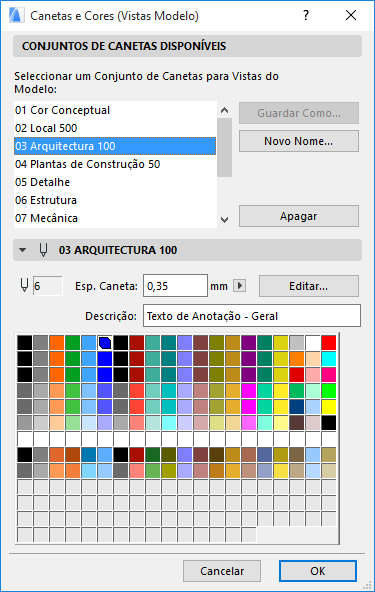Viewport: 375px width, 592px height.
Task: Click the 'Descrição' text field
Action: click(x=252, y=316)
